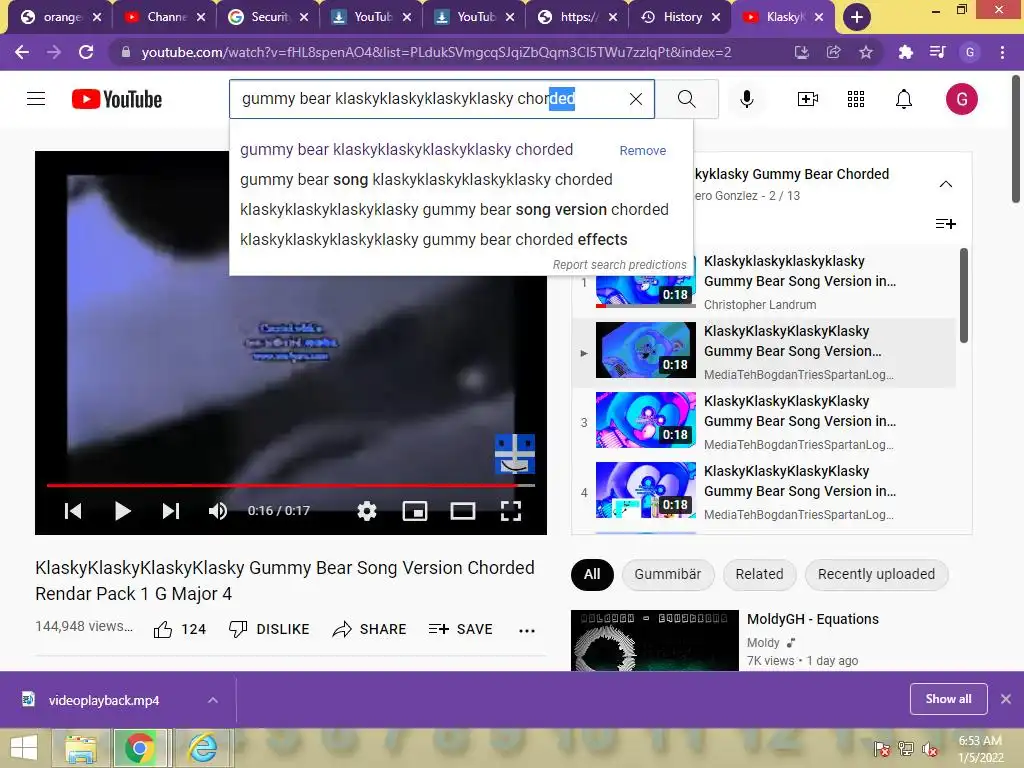Click the magnifier search button
Viewport: 1024px width, 768px height.
tap(686, 99)
